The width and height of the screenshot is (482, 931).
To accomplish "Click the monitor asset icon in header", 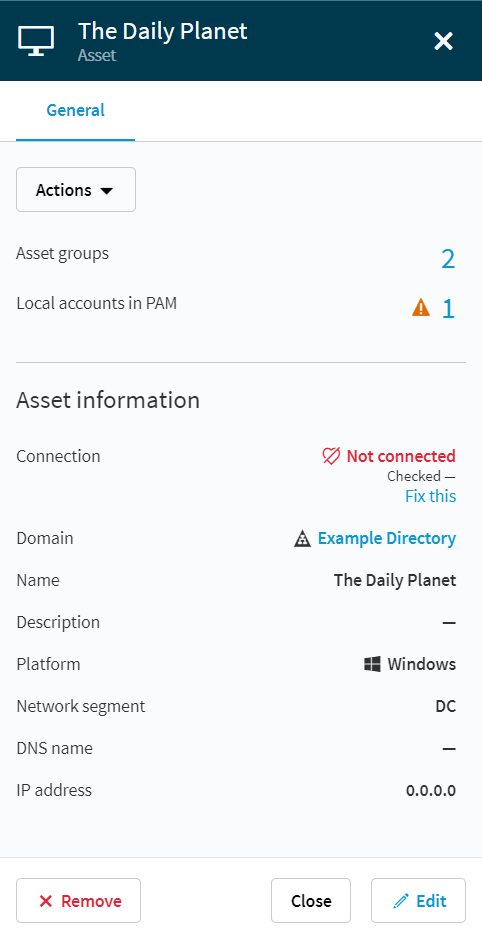I will [36, 41].
